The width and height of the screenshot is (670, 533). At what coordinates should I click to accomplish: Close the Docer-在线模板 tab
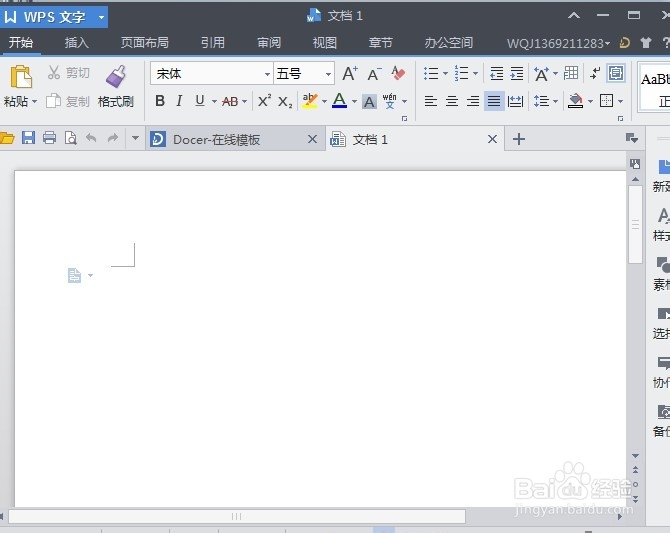click(x=312, y=139)
